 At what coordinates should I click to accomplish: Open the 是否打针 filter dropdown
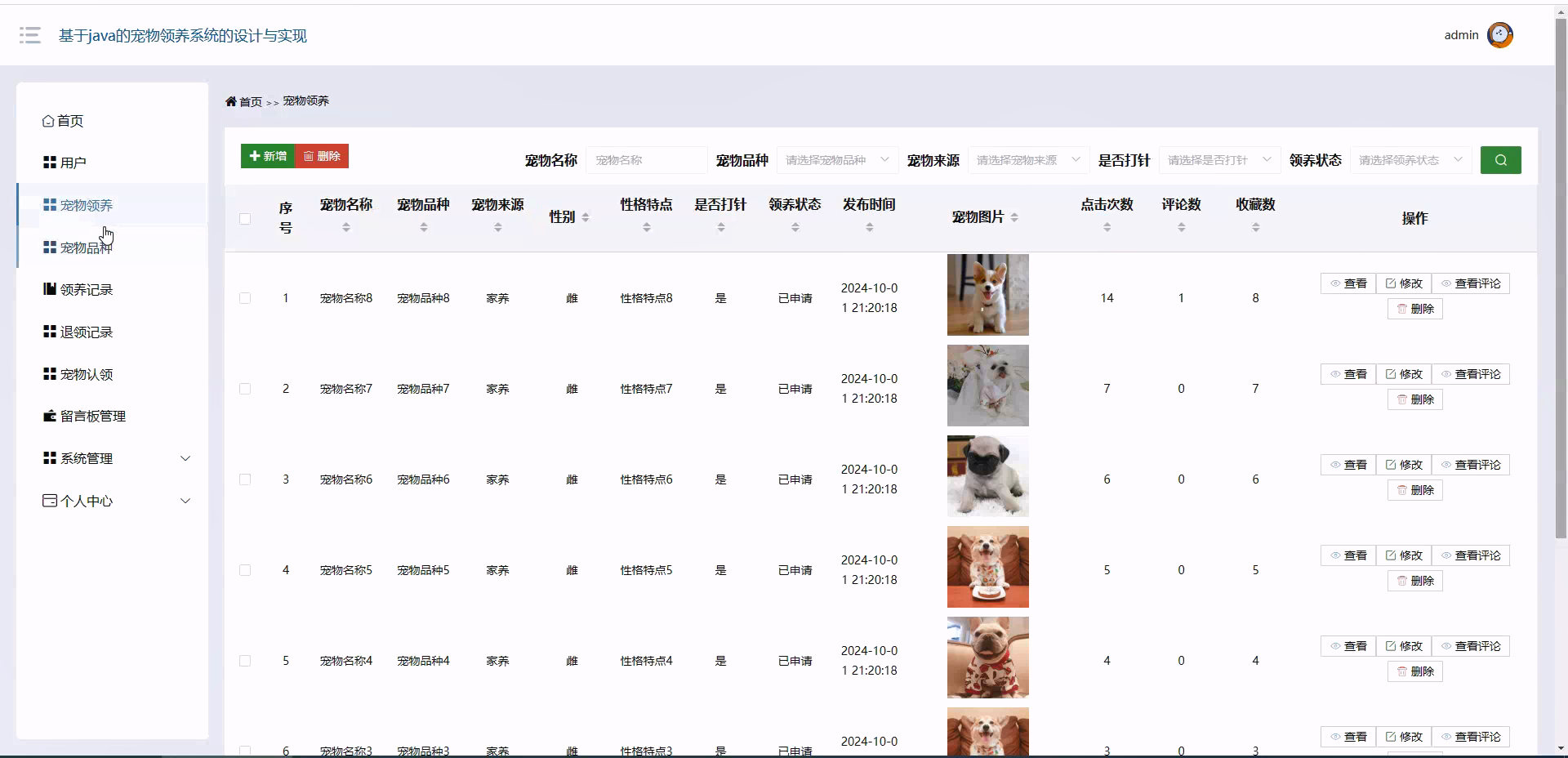(1219, 160)
